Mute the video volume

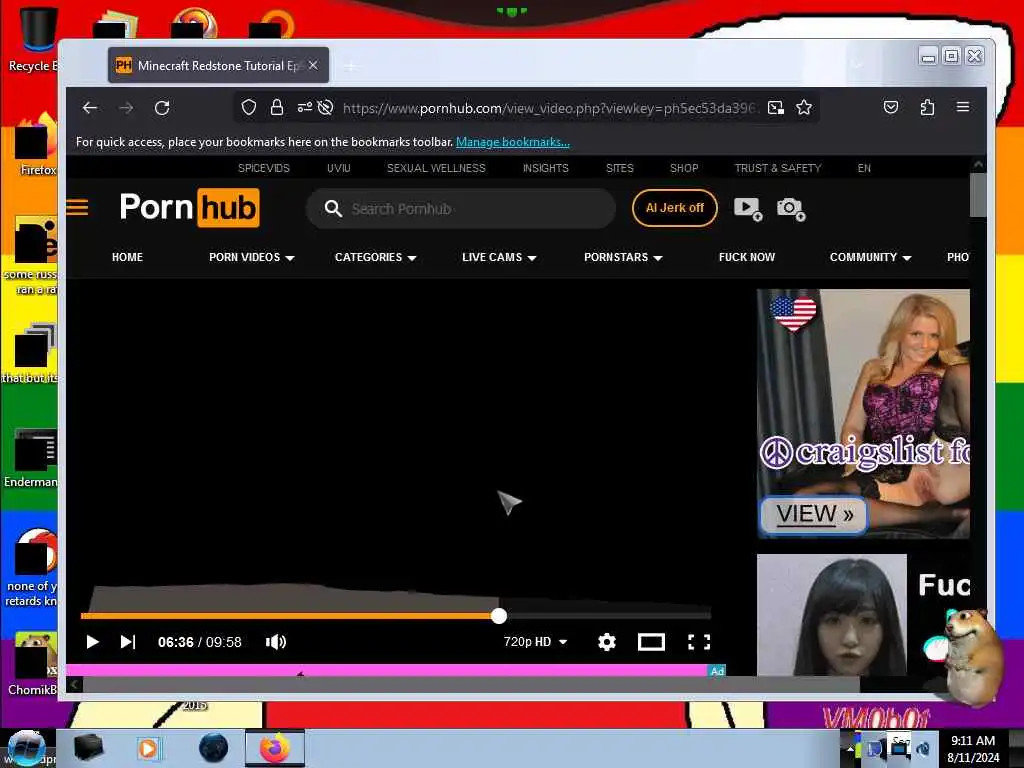(x=276, y=642)
